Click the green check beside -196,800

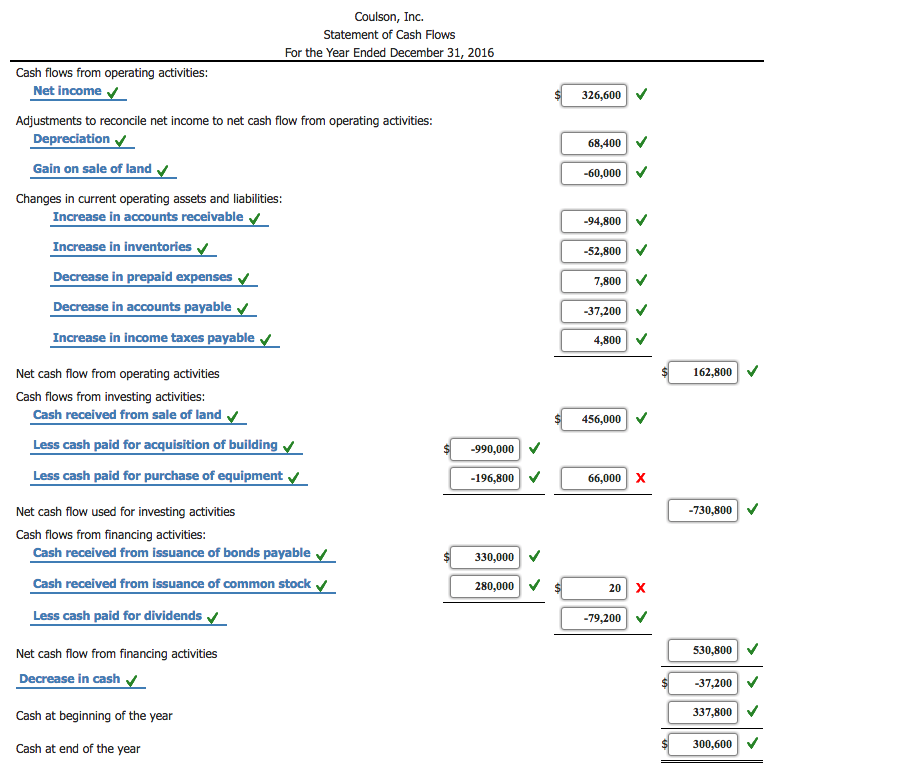point(534,477)
